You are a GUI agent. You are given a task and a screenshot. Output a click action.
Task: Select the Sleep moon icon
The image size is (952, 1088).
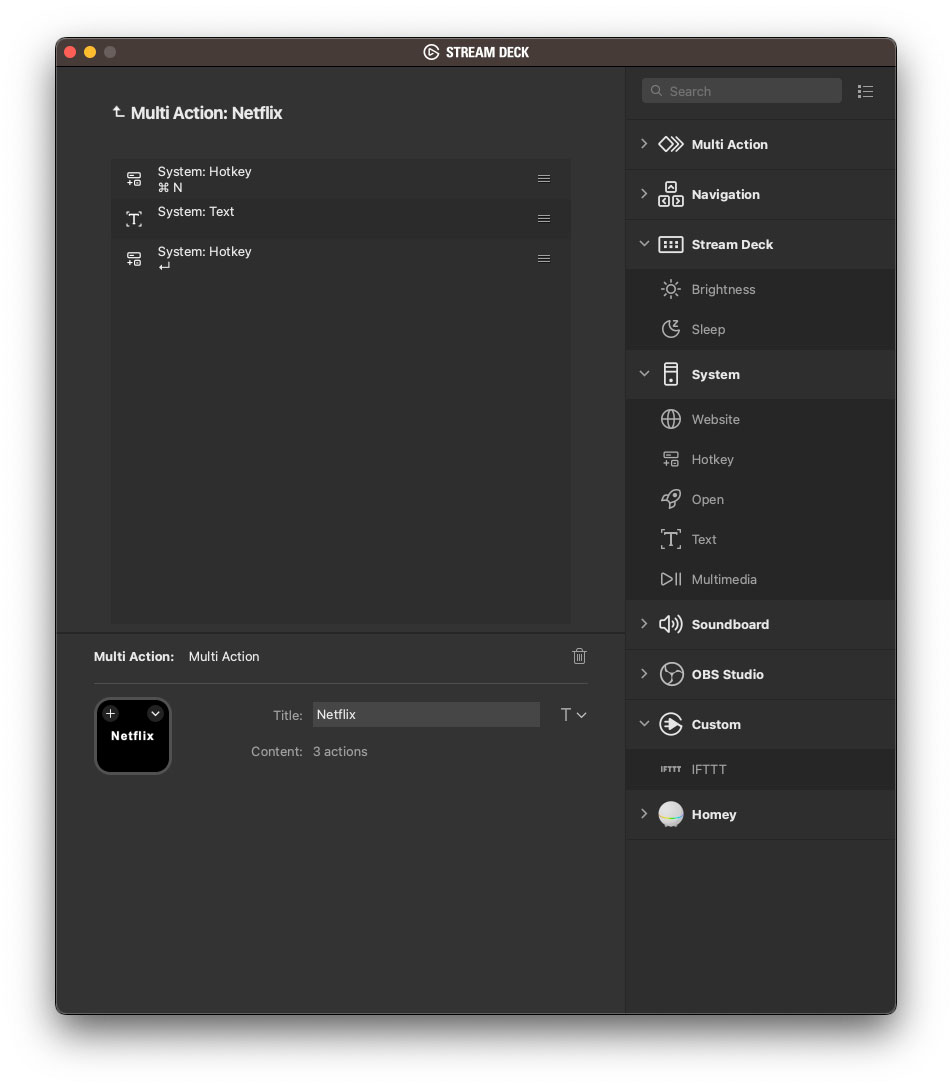click(x=671, y=329)
